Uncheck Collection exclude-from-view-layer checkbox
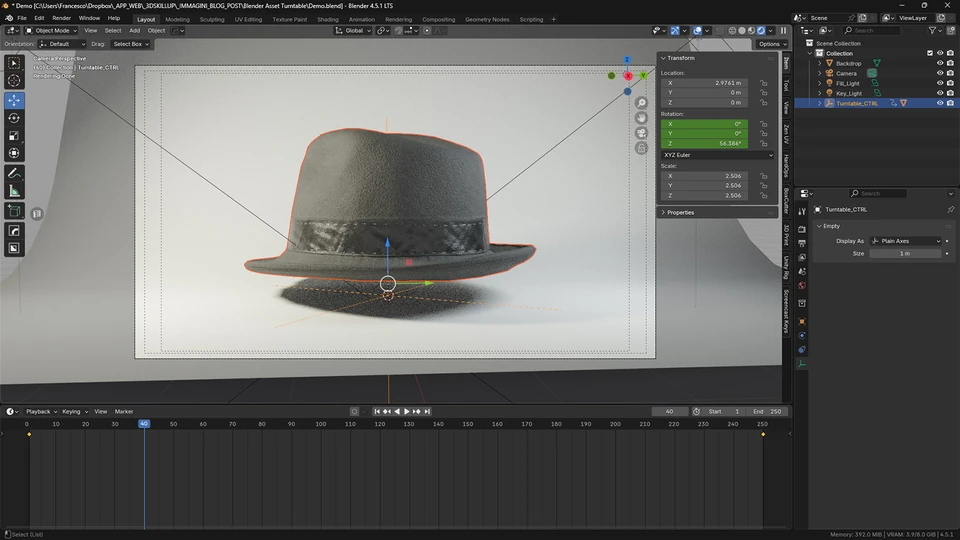Viewport: 960px width, 540px height. click(x=930, y=53)
